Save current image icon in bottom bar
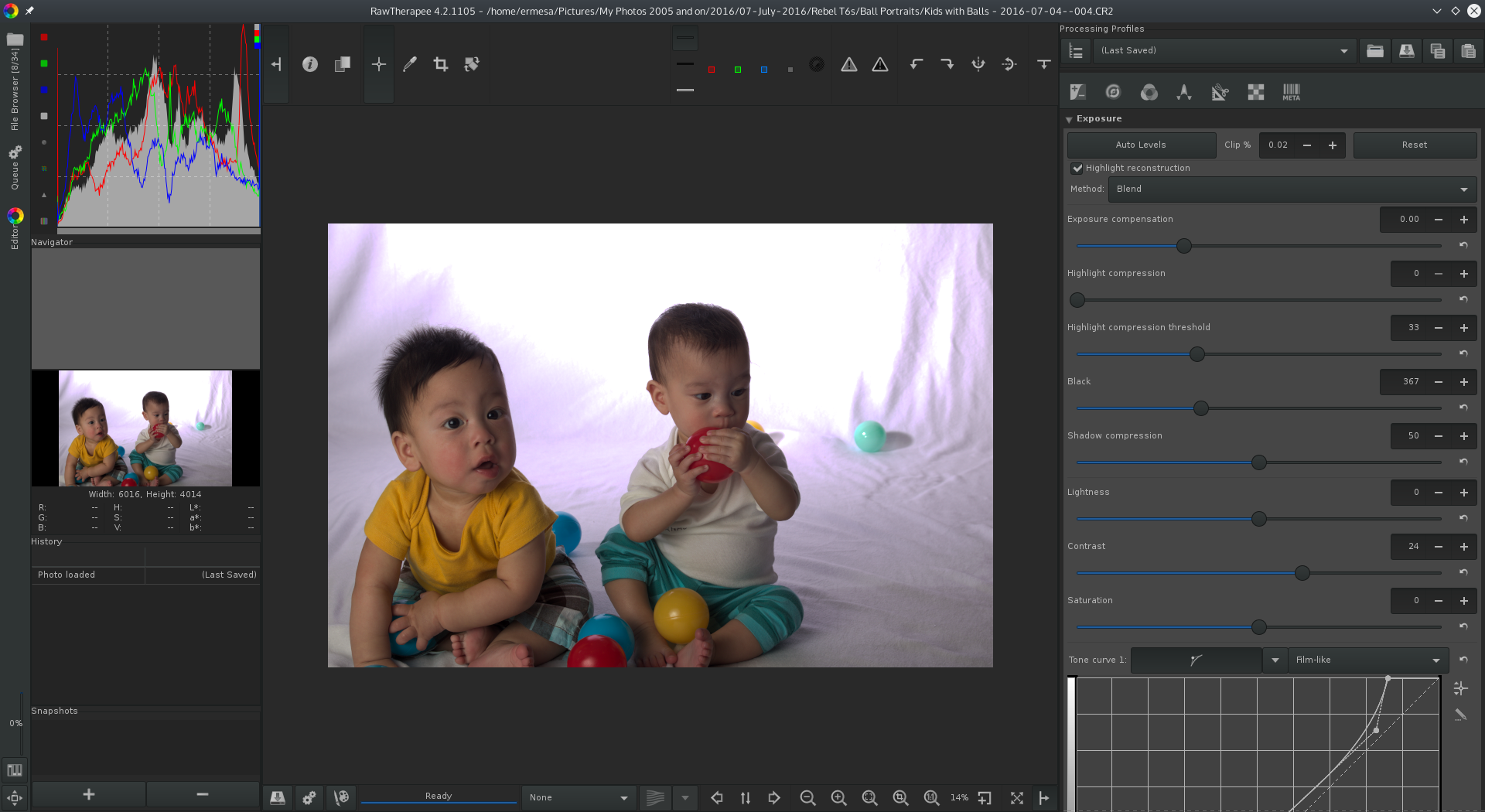 click(278, 797)
